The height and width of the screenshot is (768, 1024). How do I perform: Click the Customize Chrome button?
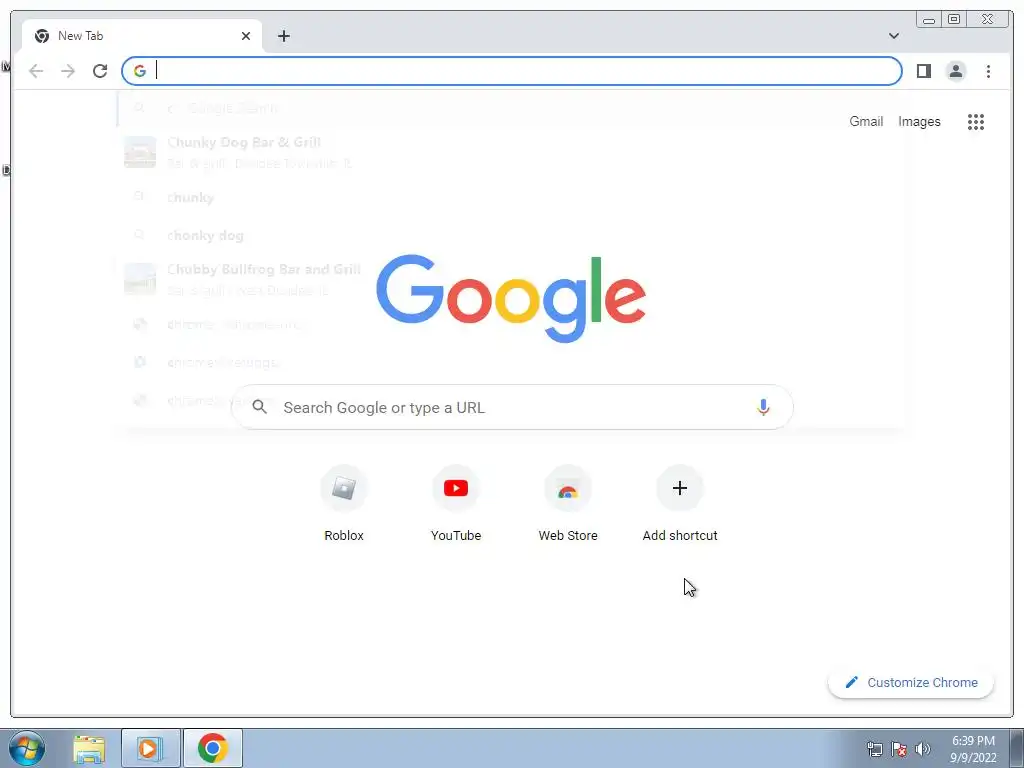[911, 682]
